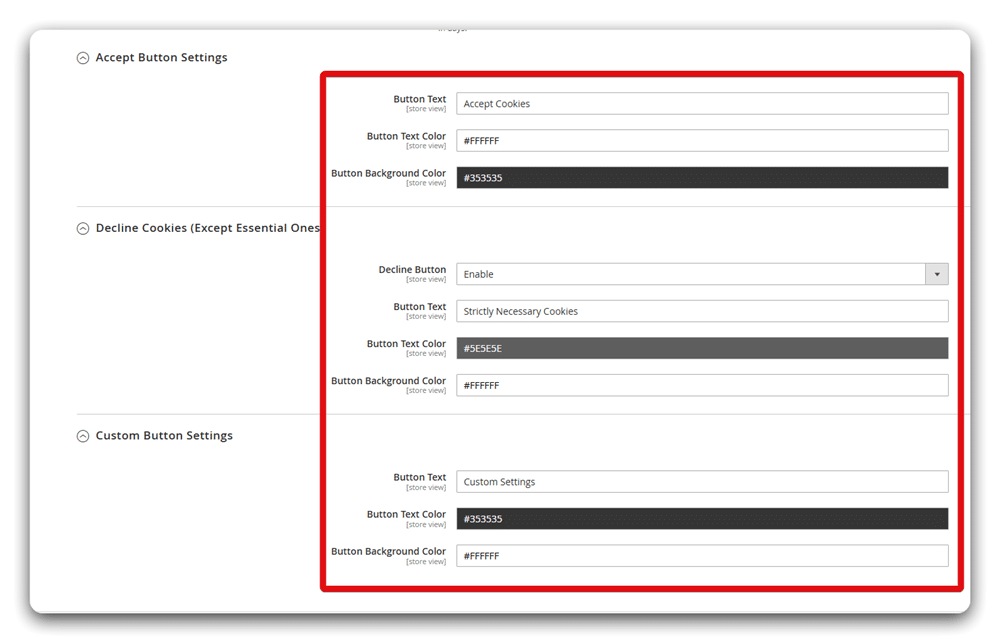Click Custom section Button Background Color #FFFFFF field
The image size is (1000, 643).
tap(702, 556)
